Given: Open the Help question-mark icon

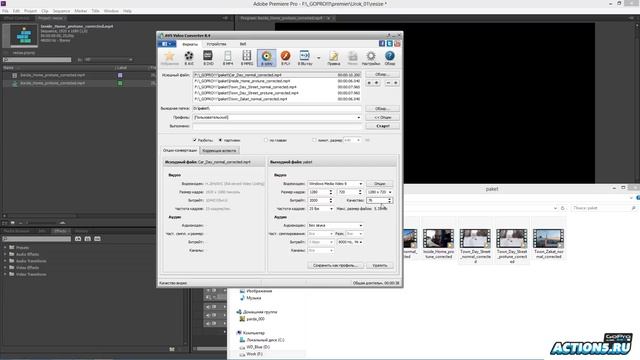Looking at the screenshot, I should tap(390, 58).
